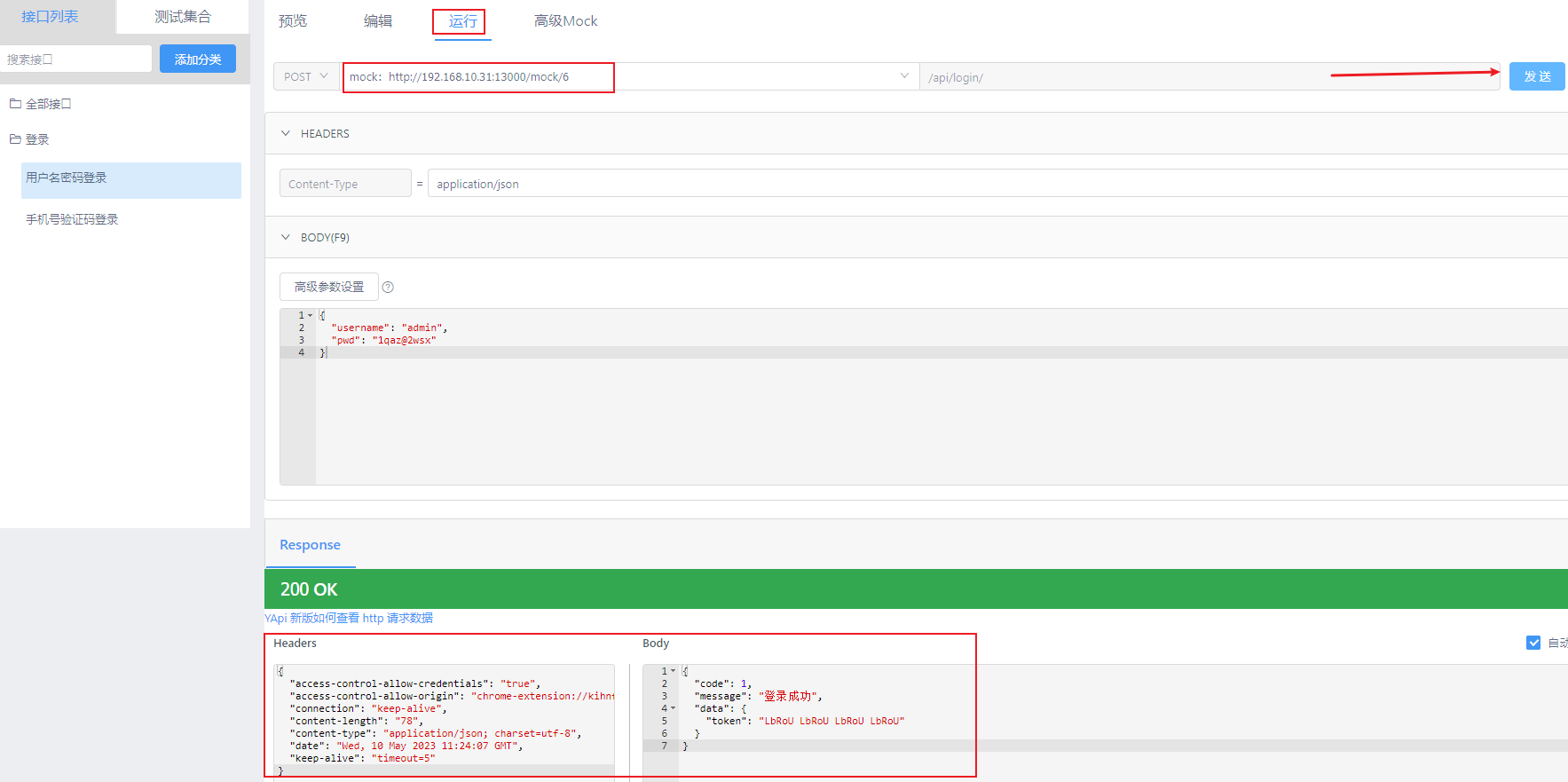Click the "keep-alive": "timeout=5" header line

(362, 758)
